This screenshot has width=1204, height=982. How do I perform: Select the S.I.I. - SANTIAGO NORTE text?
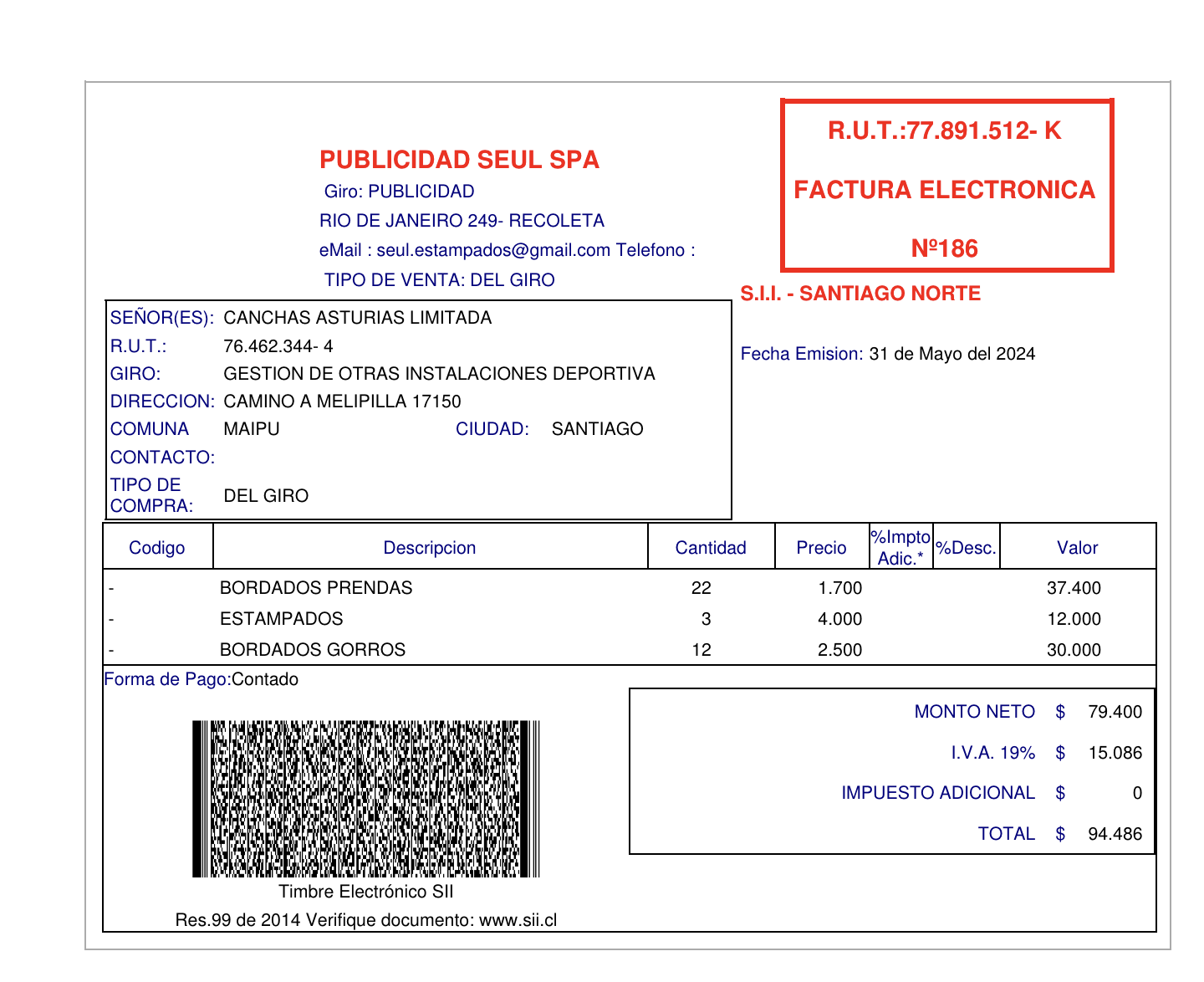click(860, 294)
